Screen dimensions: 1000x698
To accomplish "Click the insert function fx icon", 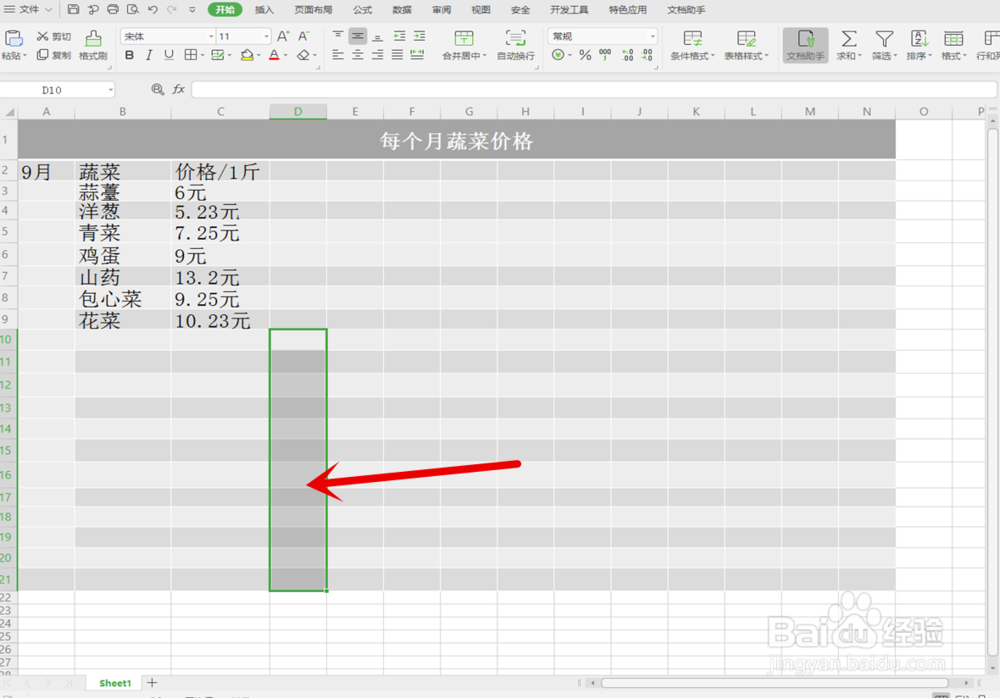I will [179, 89].
